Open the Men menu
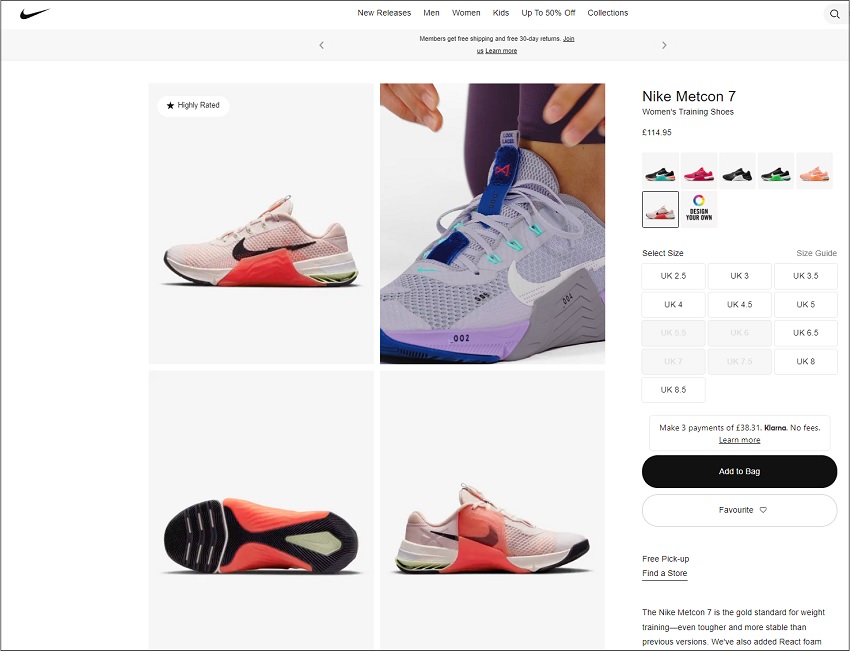Screen dimensions: 850x652 [431, 13]
